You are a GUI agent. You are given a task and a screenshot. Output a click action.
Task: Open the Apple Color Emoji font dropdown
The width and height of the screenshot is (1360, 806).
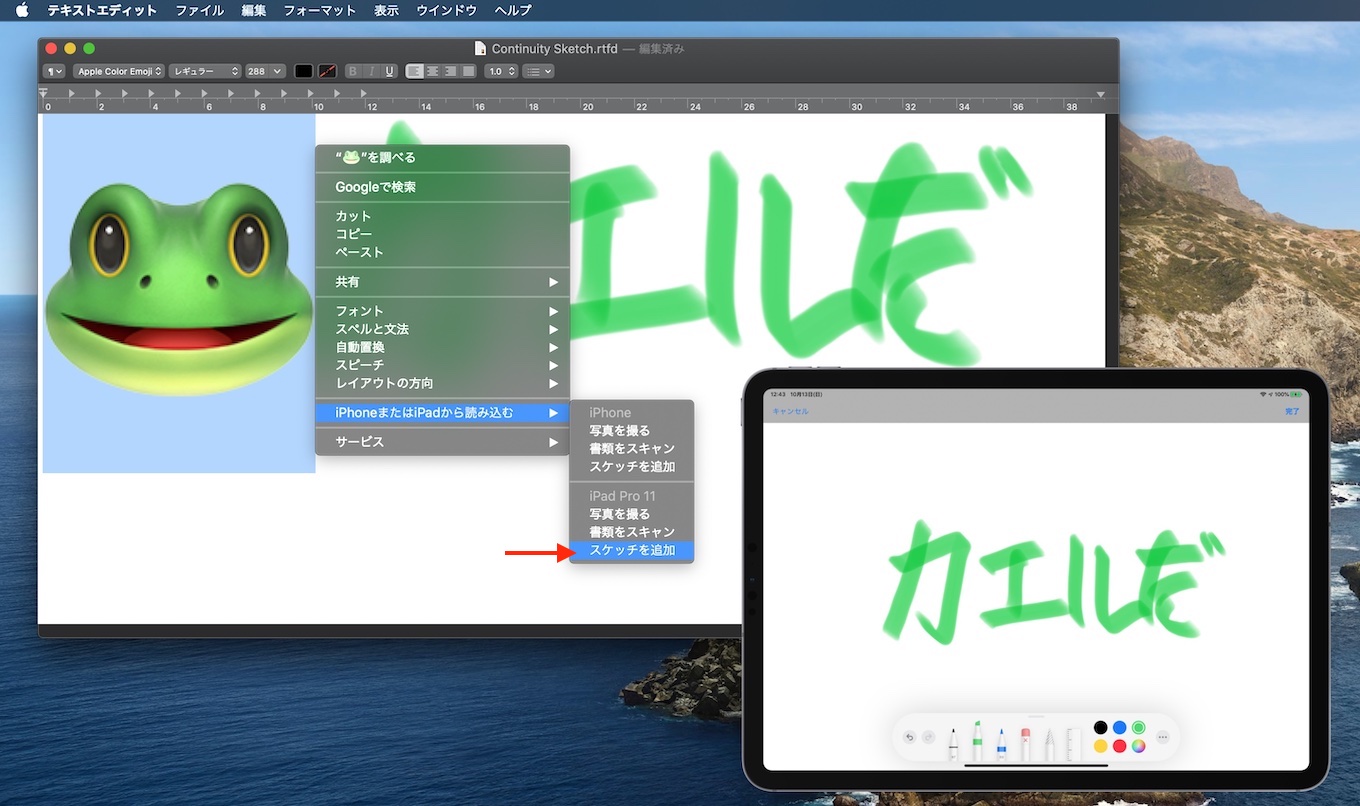[118, 71]
